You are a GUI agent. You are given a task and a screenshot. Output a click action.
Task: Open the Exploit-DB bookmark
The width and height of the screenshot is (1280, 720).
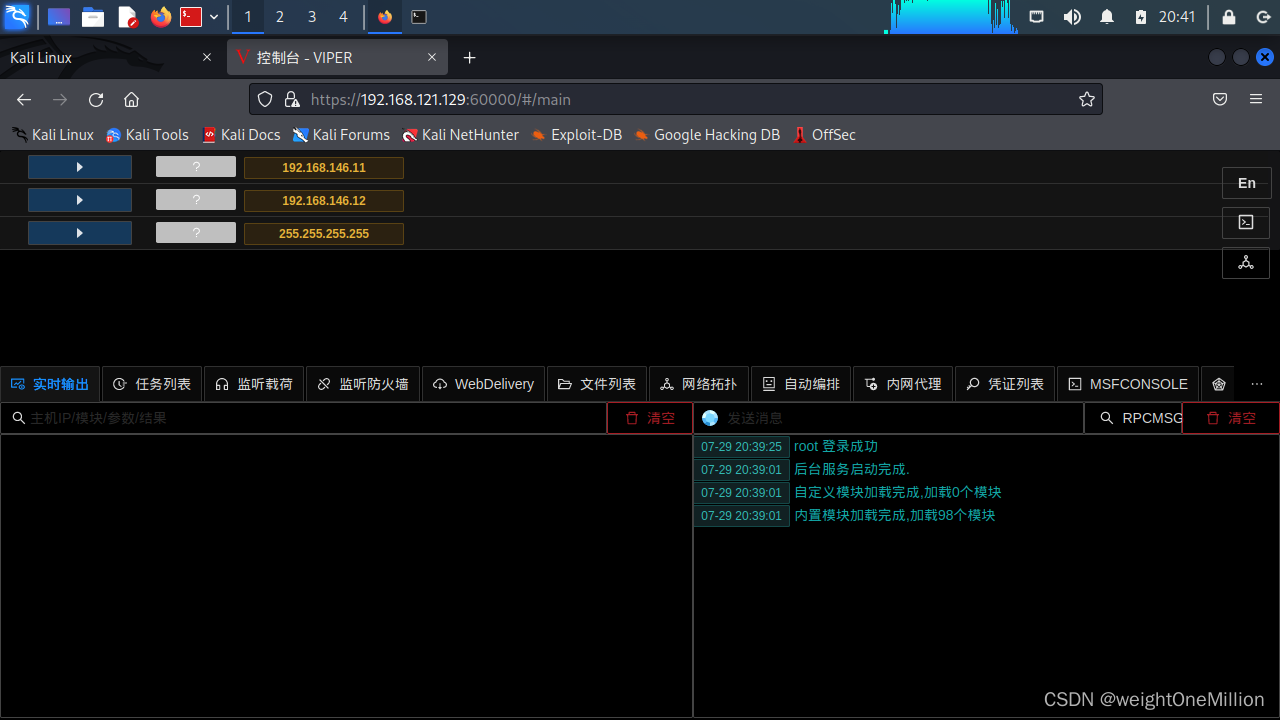pos(577,135)
